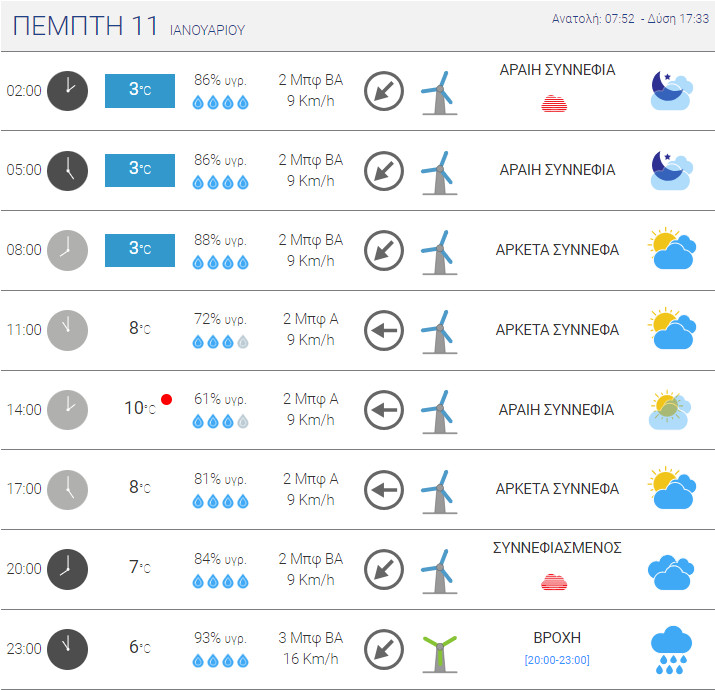Image resolution: width=715 pixels, height=690 pixels.
Task: Click the ΒΡΟΧΗ forecast label
Action: click(x=557, y=638)
